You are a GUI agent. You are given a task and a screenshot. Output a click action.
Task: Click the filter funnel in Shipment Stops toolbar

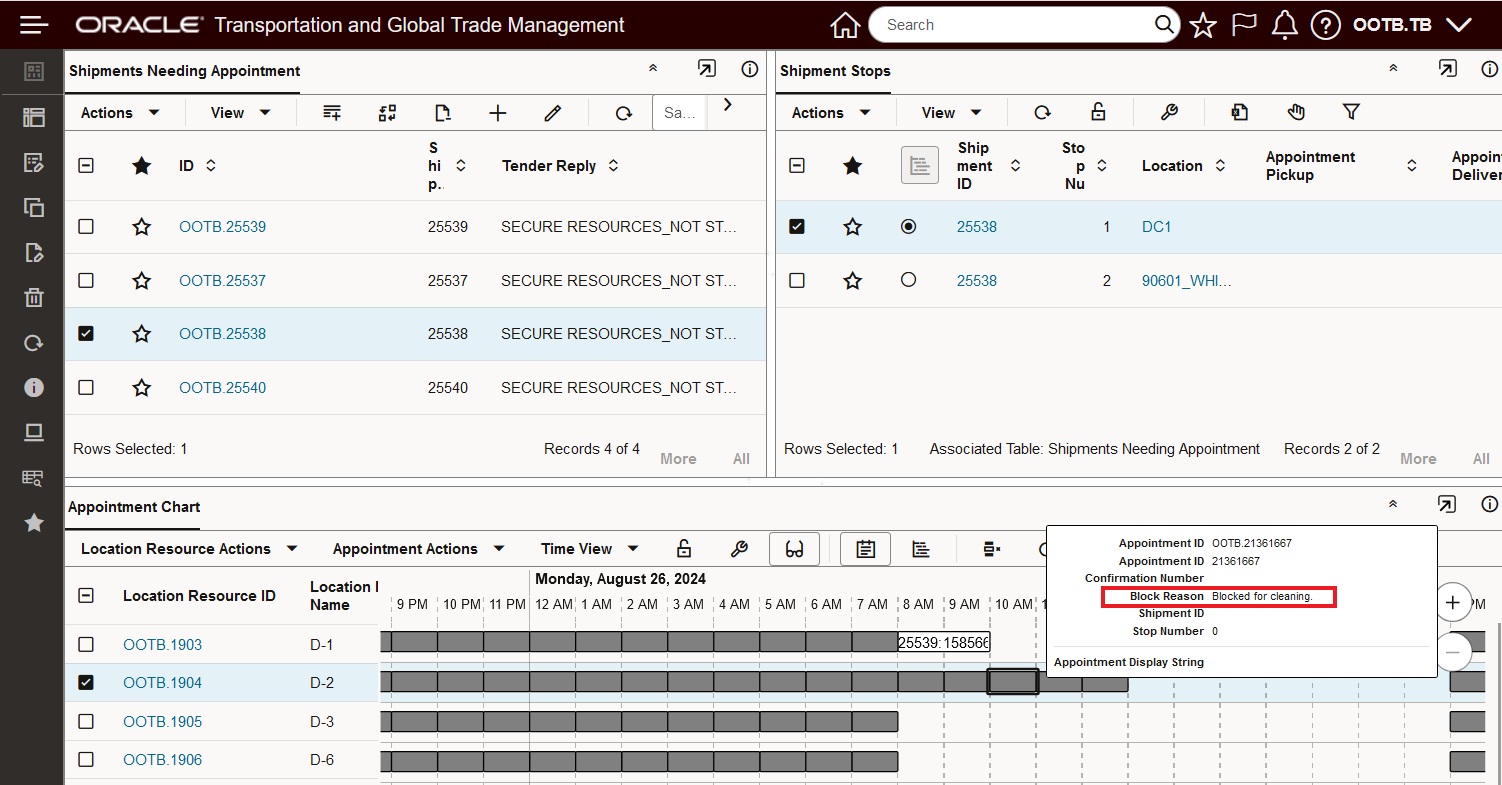coord(1351,112)
